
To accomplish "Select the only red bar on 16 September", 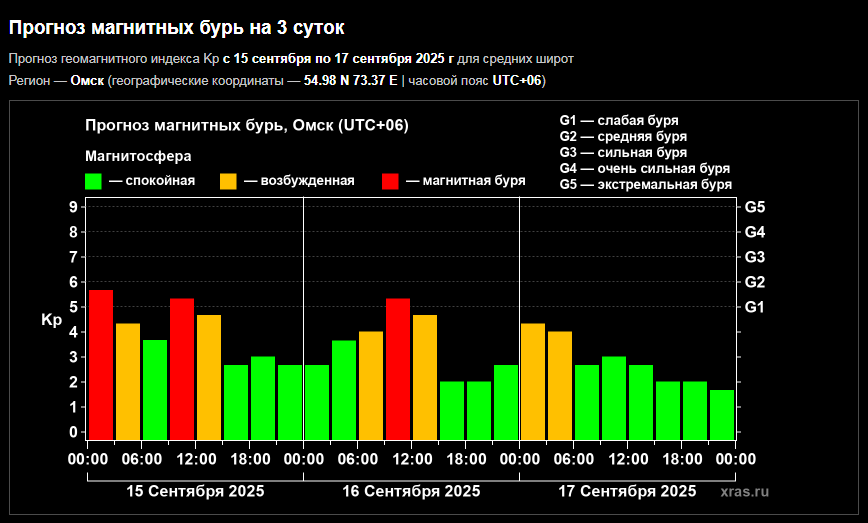I will (398, 368).
